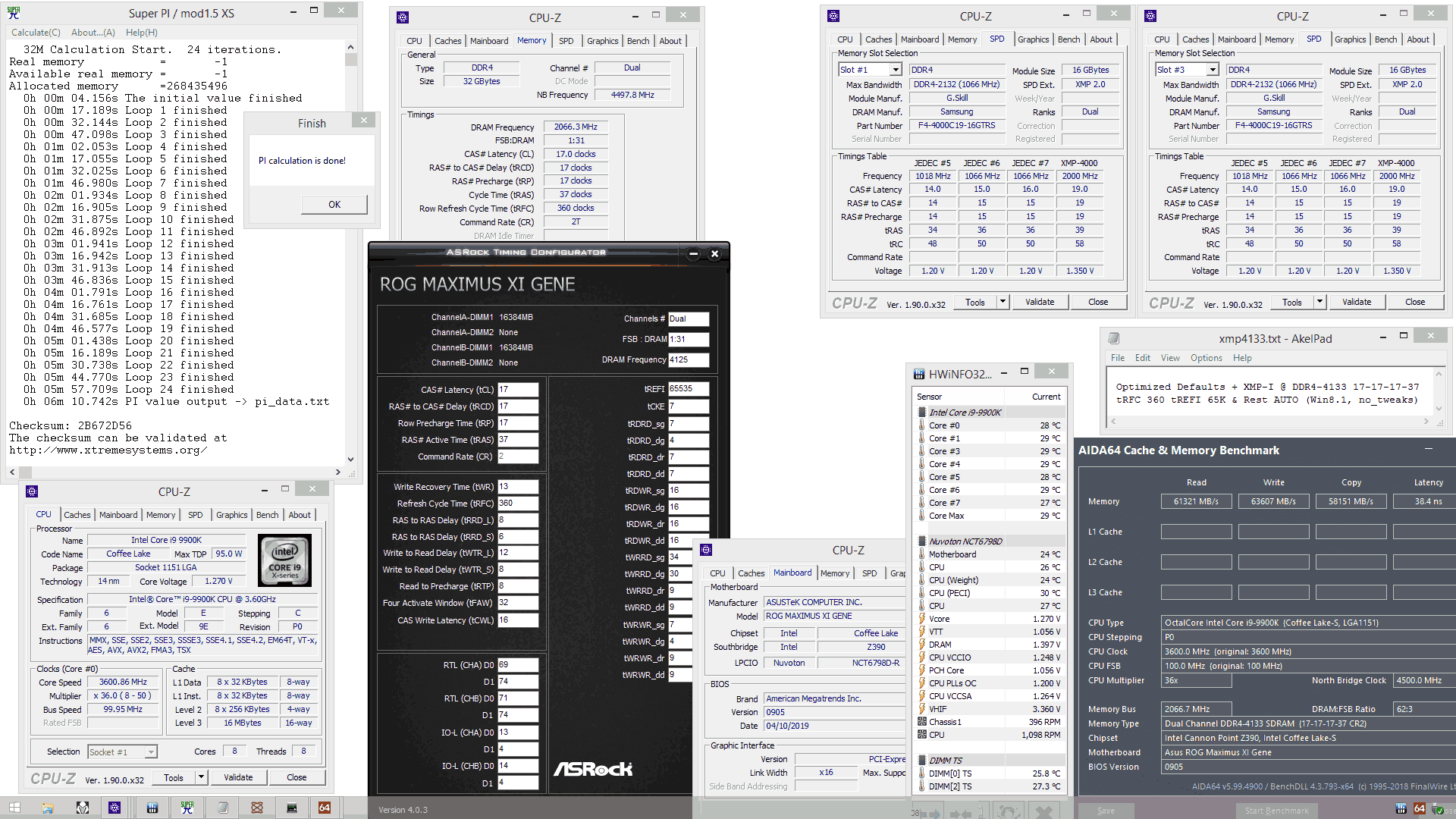1456x819 pixels.
Task: Click the DRAM 1.397 V row in HWiNFO
Action: pos(990,645)
